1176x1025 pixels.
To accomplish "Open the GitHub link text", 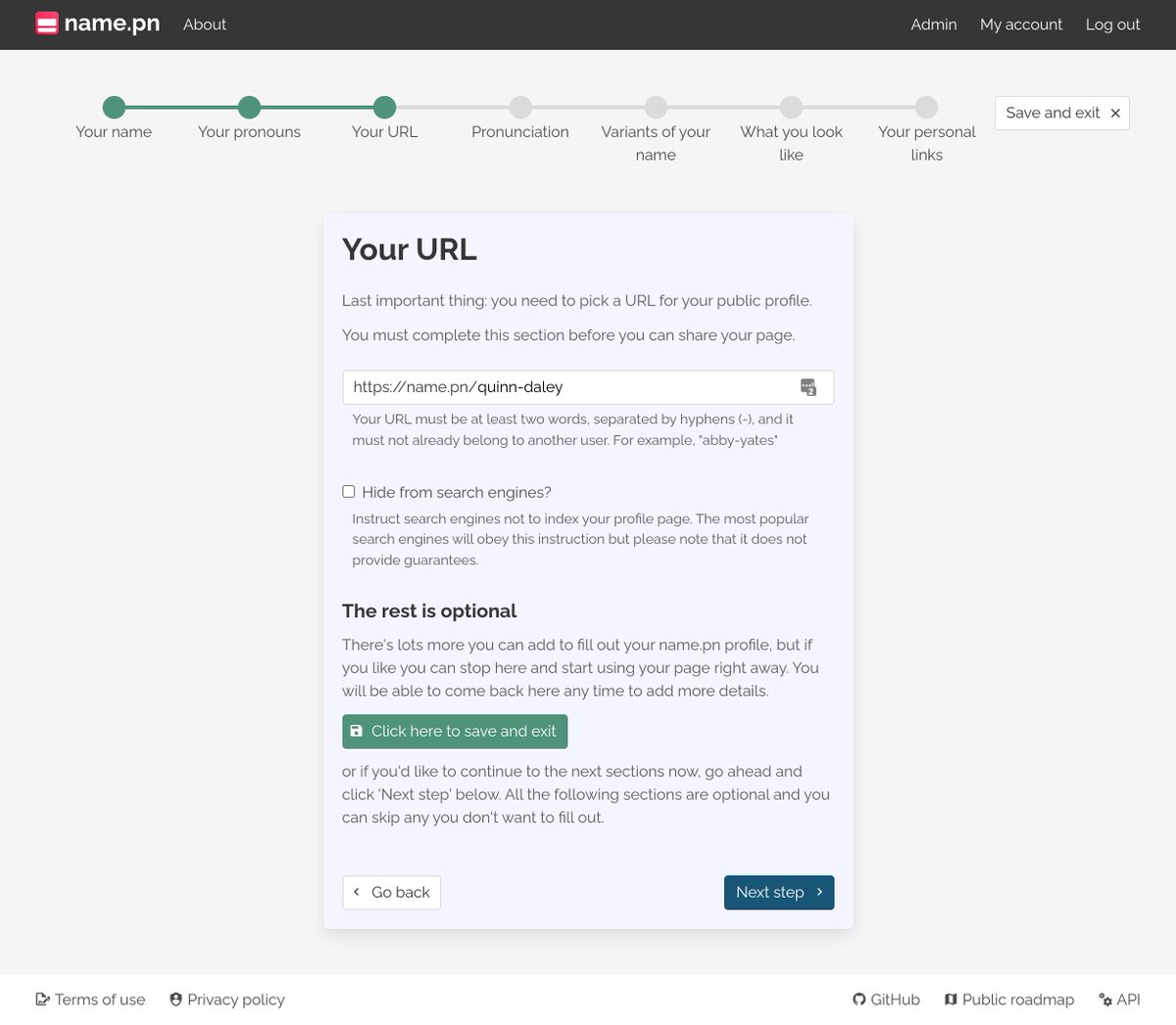I will [x=896, y=1000].
